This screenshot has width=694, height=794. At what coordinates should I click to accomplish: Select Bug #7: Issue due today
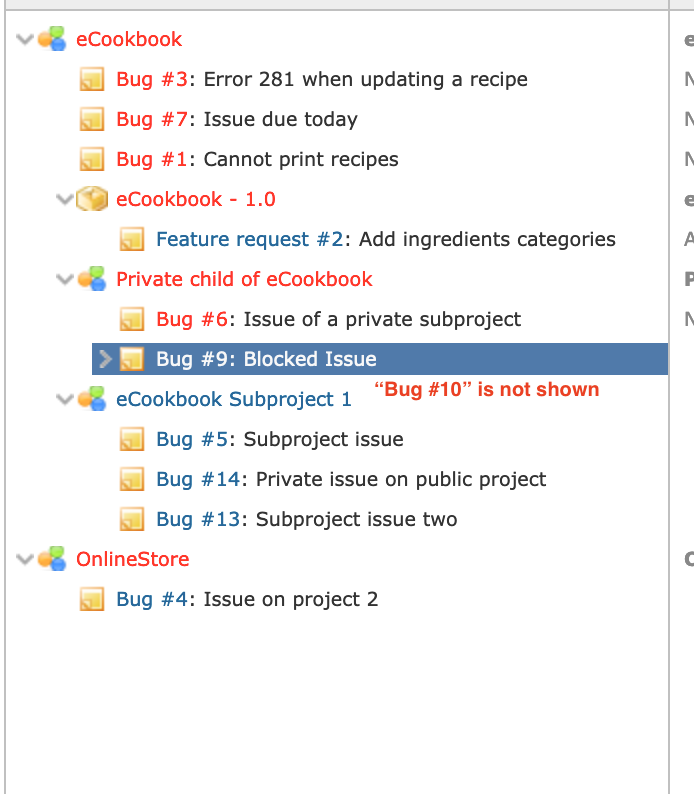coord(237,120)
